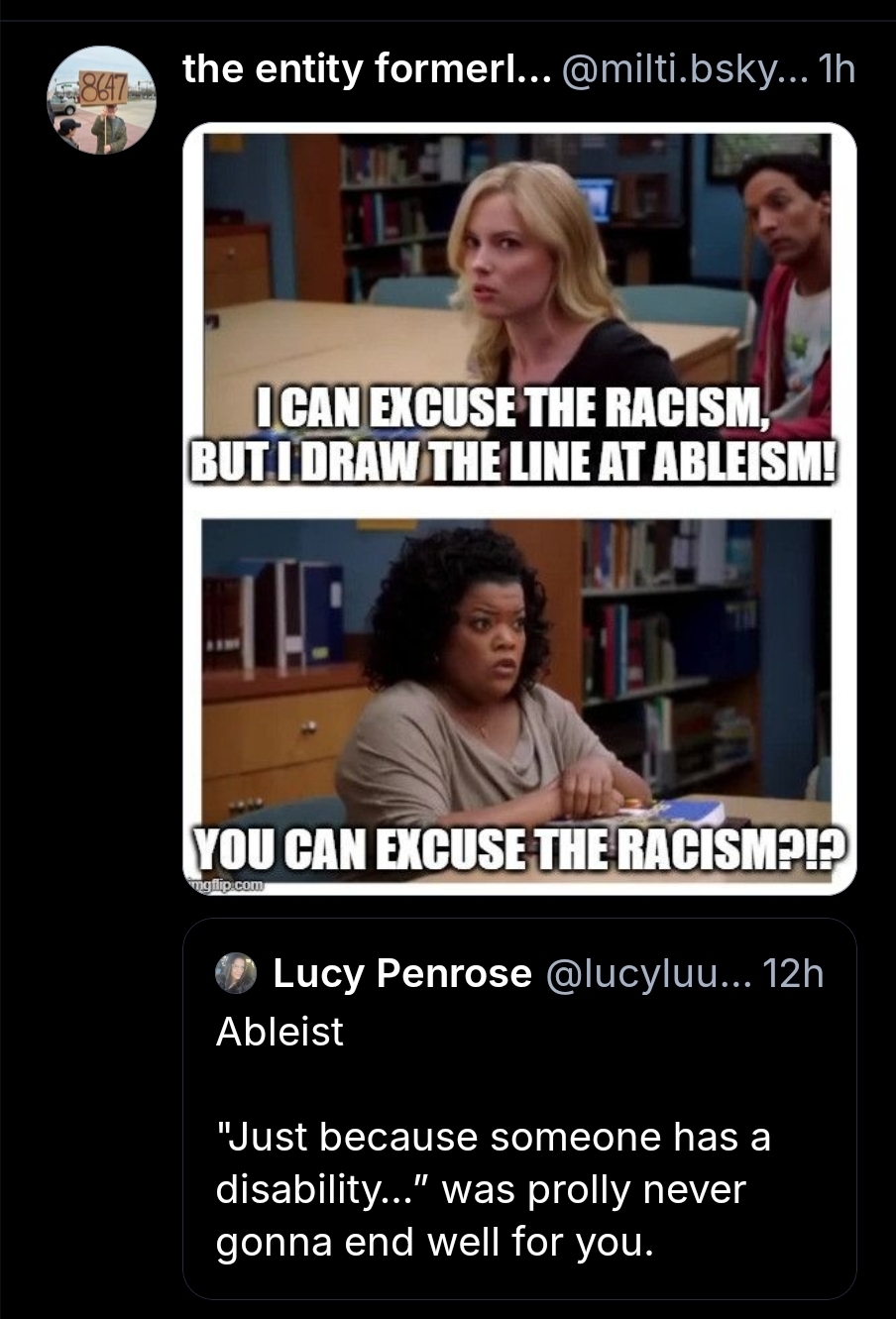
Task: Click the white divider between meme panels
Action: click(518, 501)
